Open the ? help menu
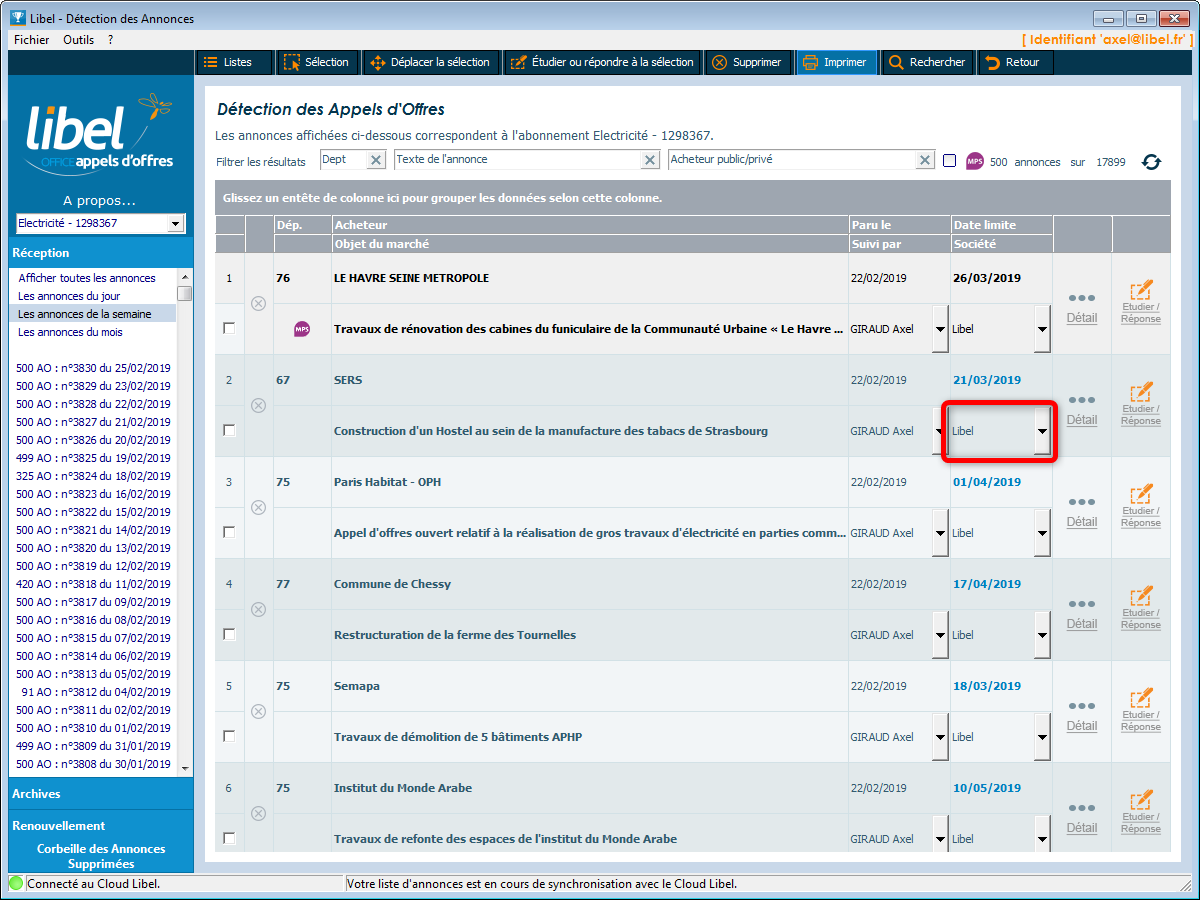 pos(110,39)
